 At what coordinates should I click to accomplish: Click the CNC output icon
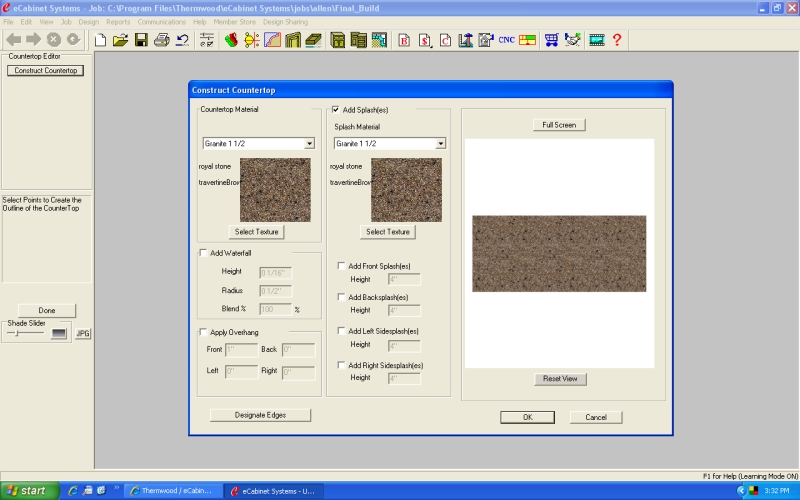point(506,40)
